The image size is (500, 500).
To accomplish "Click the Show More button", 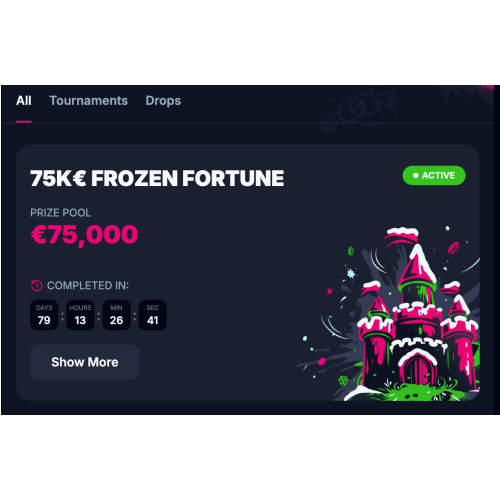I will pos(85,362).
